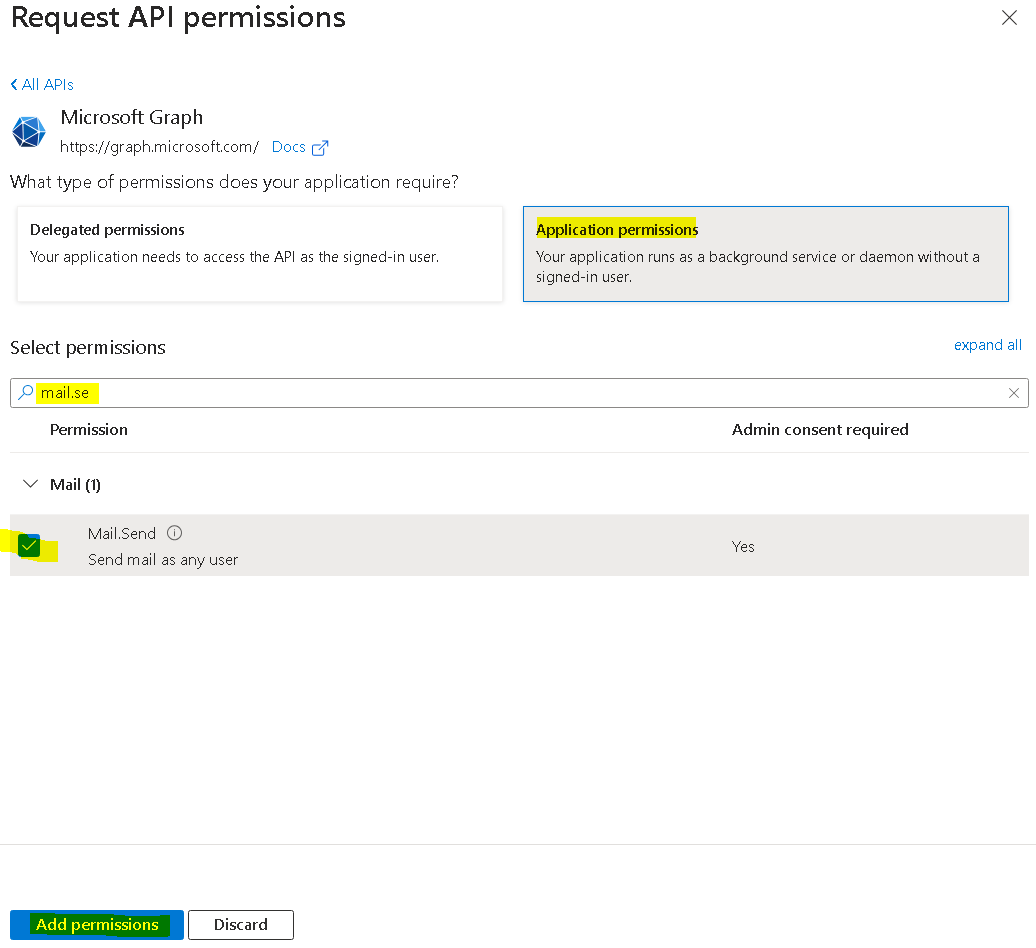Uncheck the Mail.Send permission checkbox
This screenshot has width=1036, height=948.
tap(29, 545)
